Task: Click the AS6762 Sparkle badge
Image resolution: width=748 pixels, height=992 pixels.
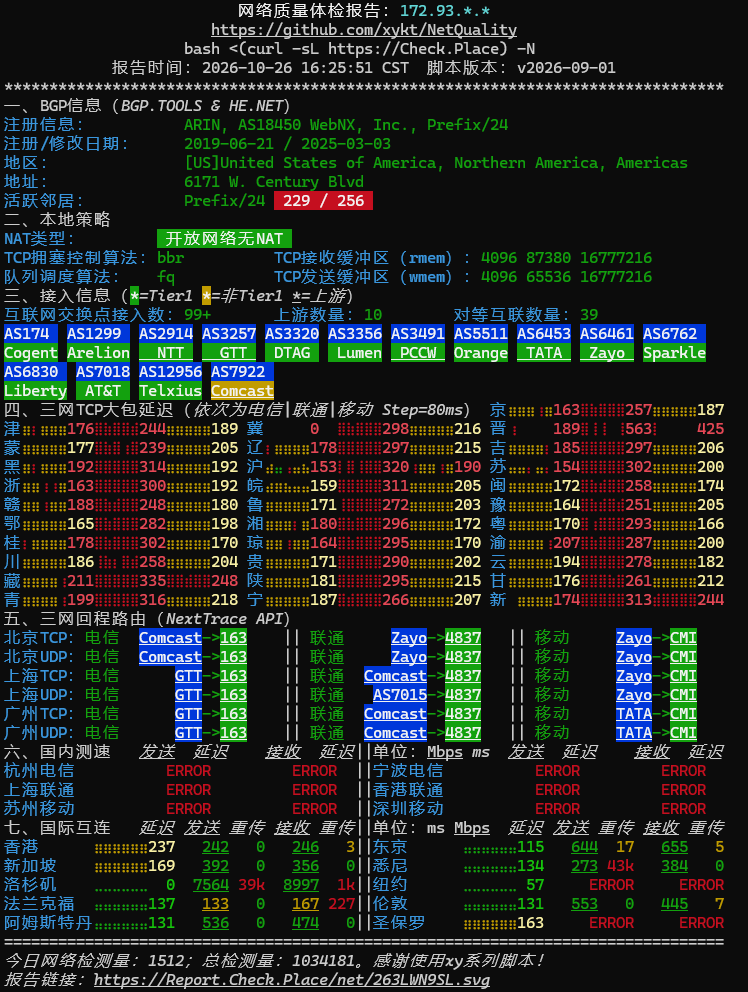Action: 674,343
